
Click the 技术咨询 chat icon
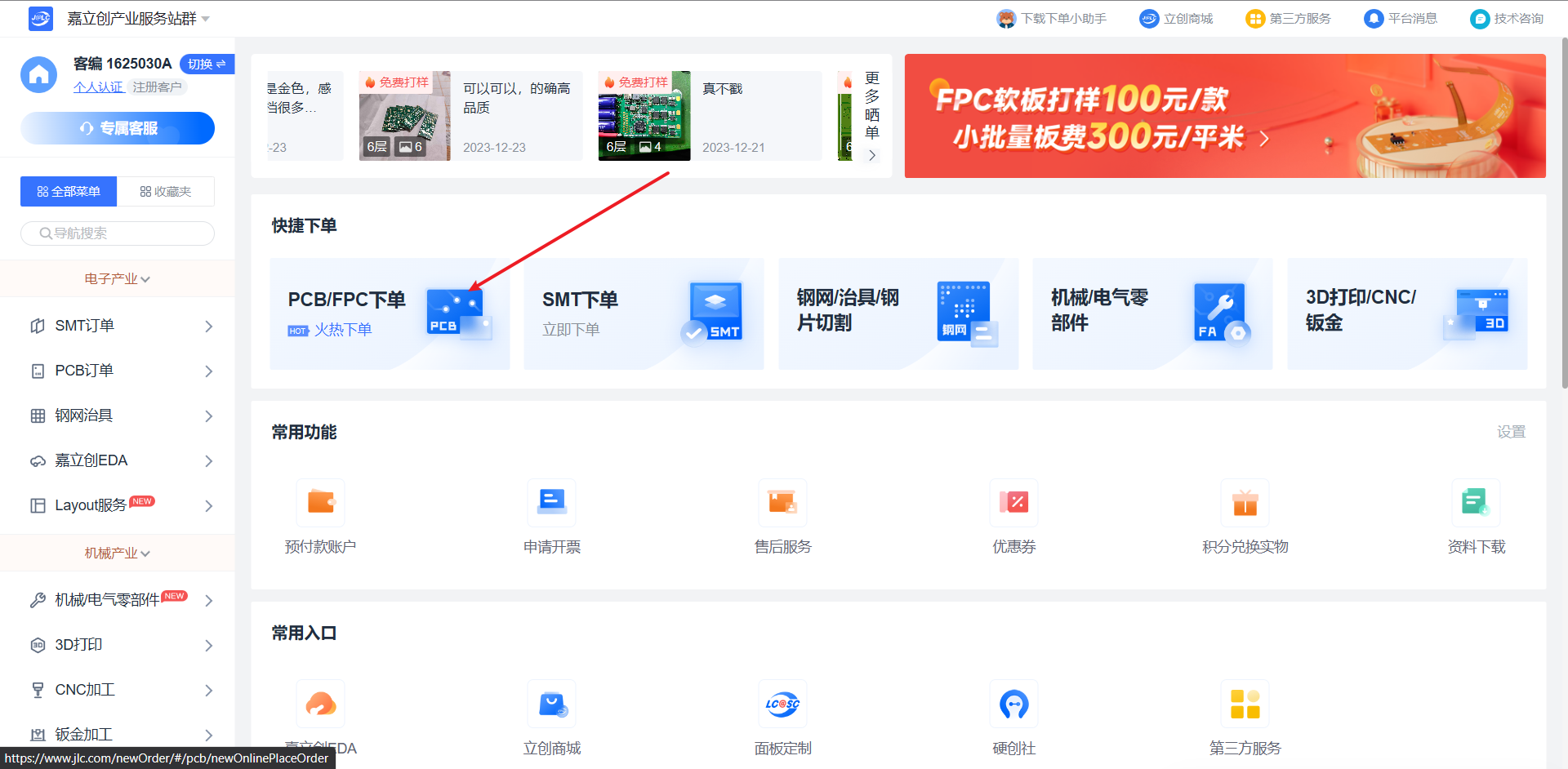pos(1480,19)
